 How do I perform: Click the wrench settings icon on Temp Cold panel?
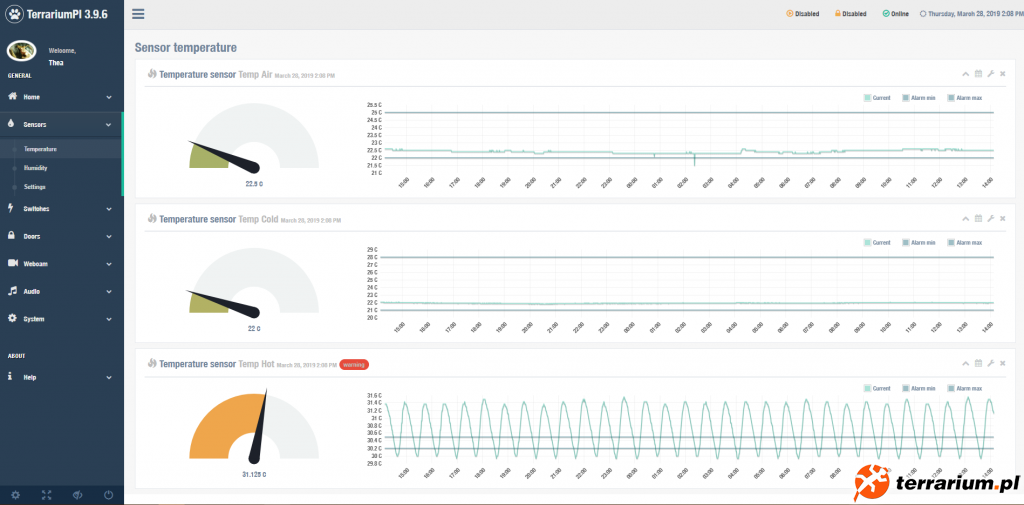pos(990,218)
